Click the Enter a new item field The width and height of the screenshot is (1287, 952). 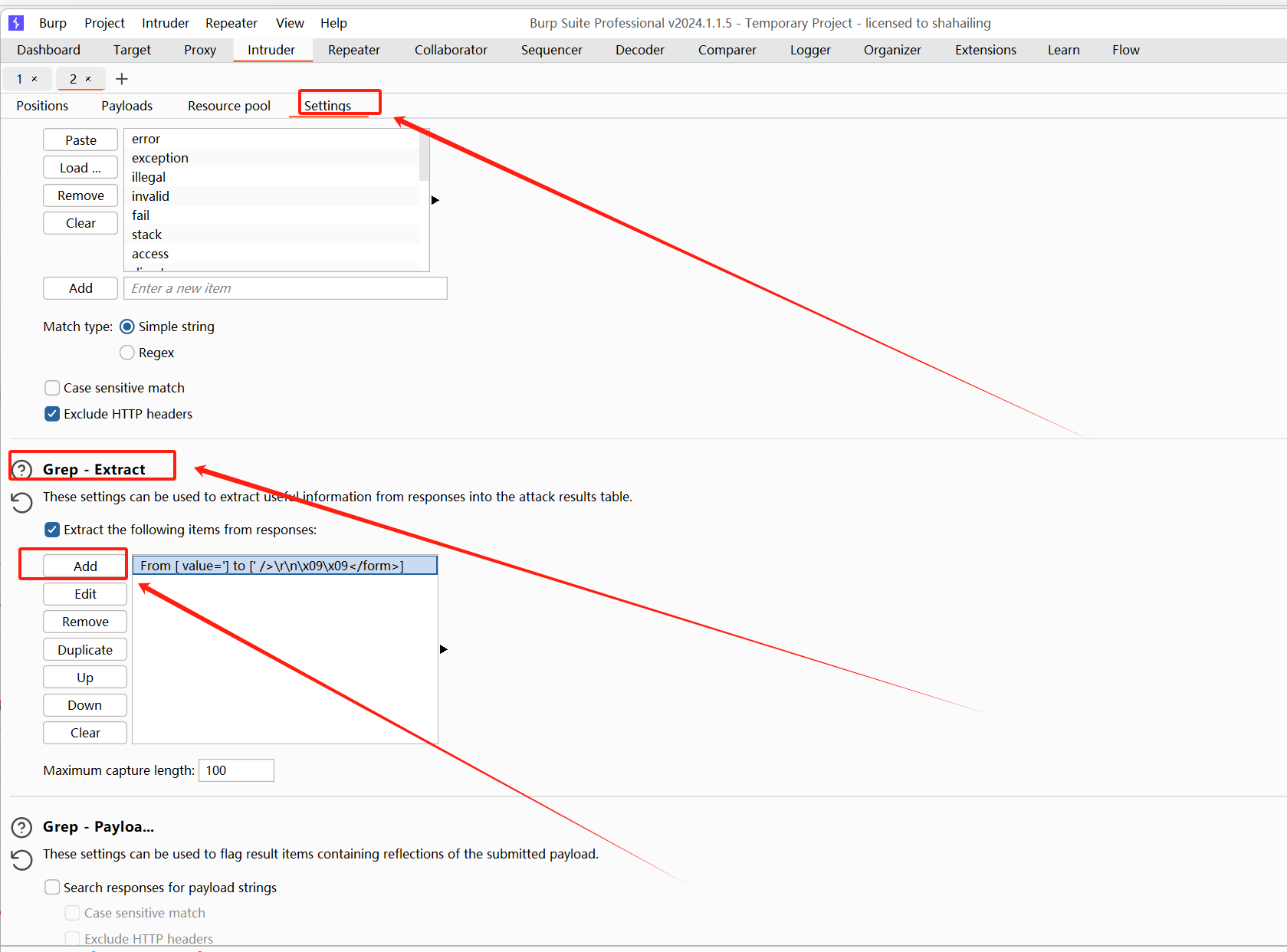point(285,288)
